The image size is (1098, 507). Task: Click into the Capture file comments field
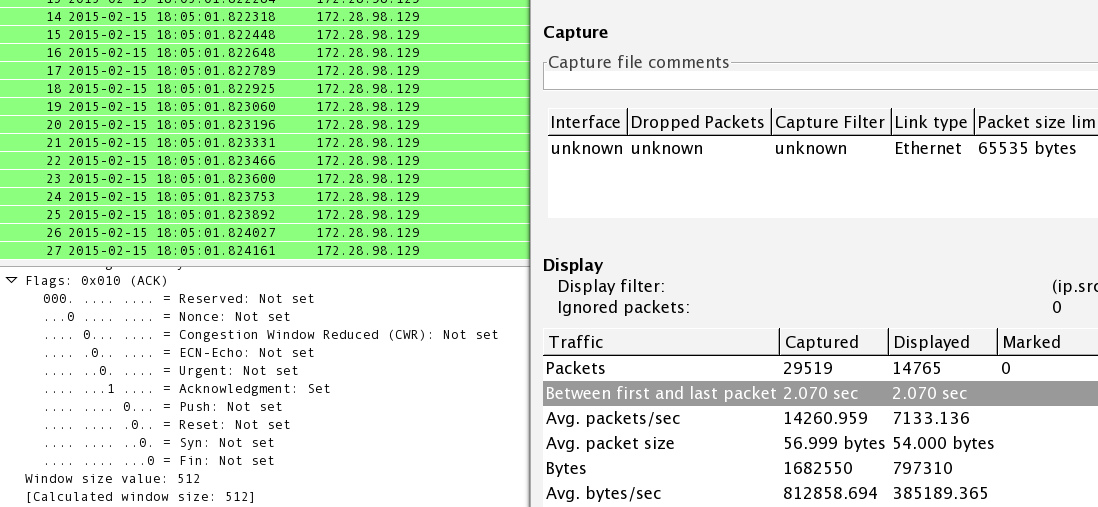tap(821, 80)
